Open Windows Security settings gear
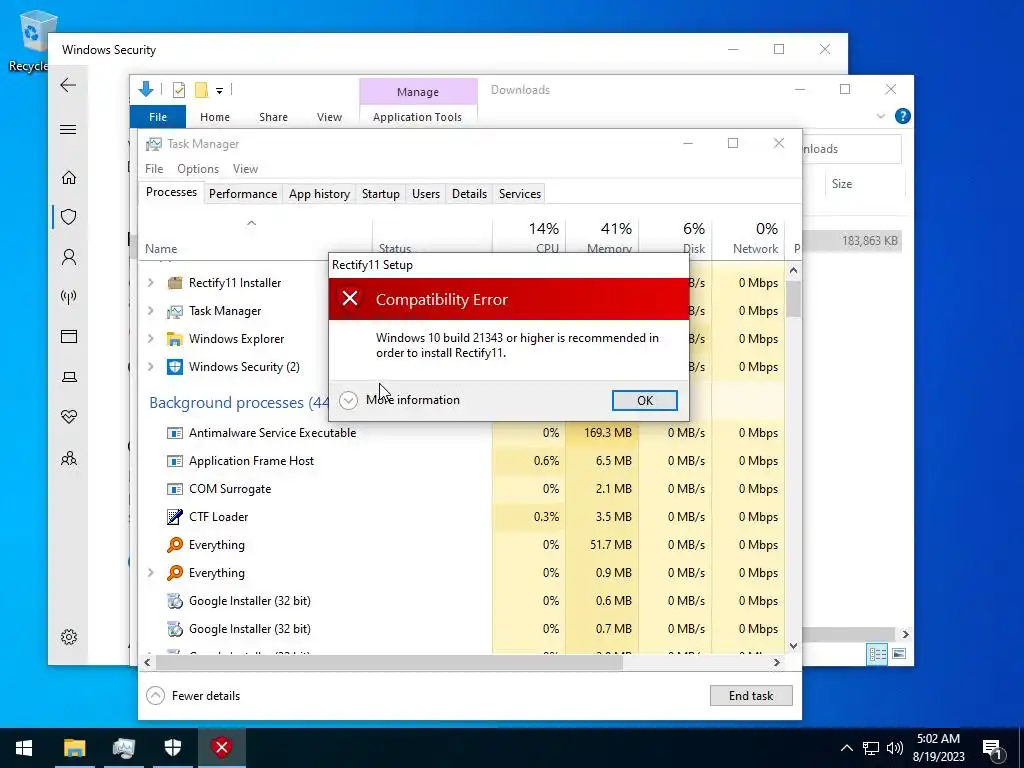This screenshot has height=768, width=1024. tap(69, 637)
